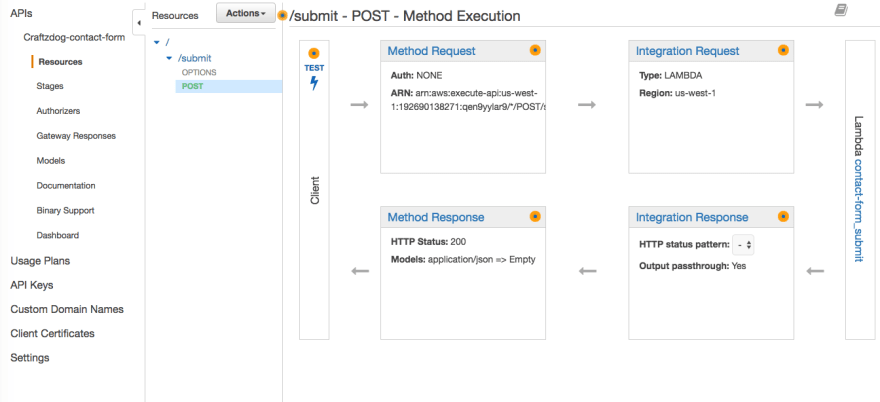This screenshot has height=402, width=880.
Task: Click orange dot in Method Response header
Action: coord(535,216)
